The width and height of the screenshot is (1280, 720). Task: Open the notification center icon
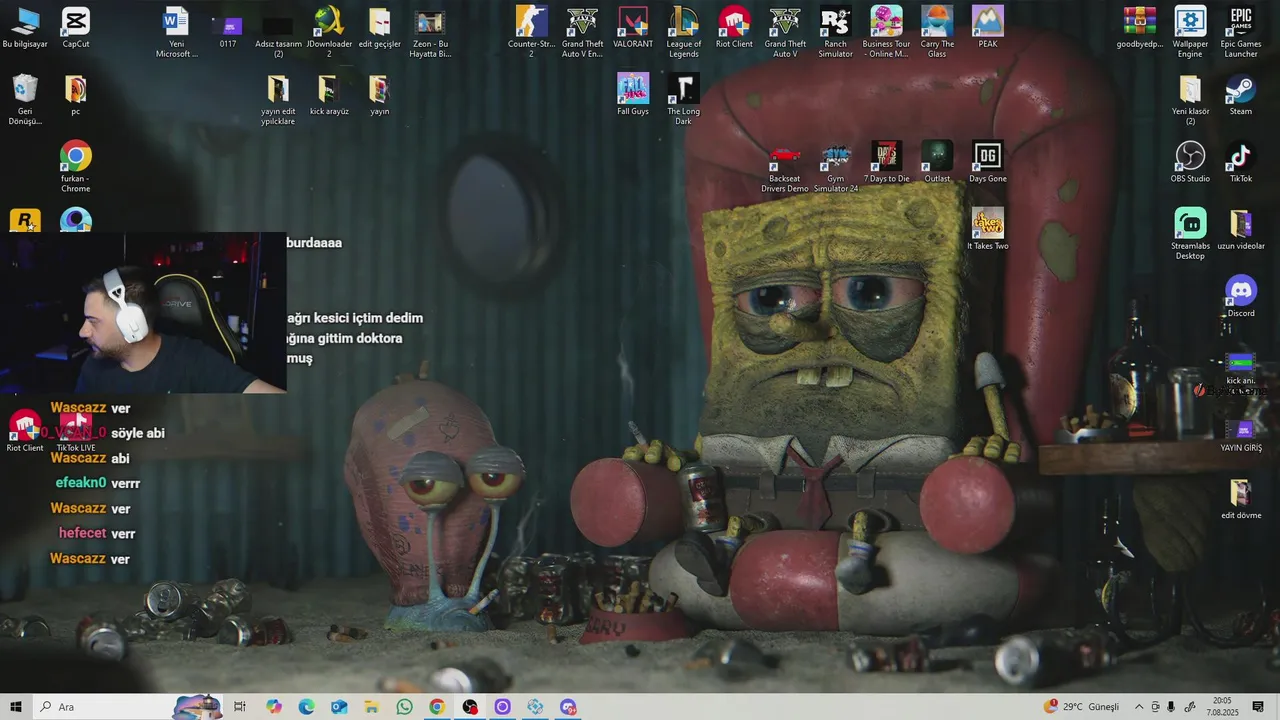tap(1258, 707)
